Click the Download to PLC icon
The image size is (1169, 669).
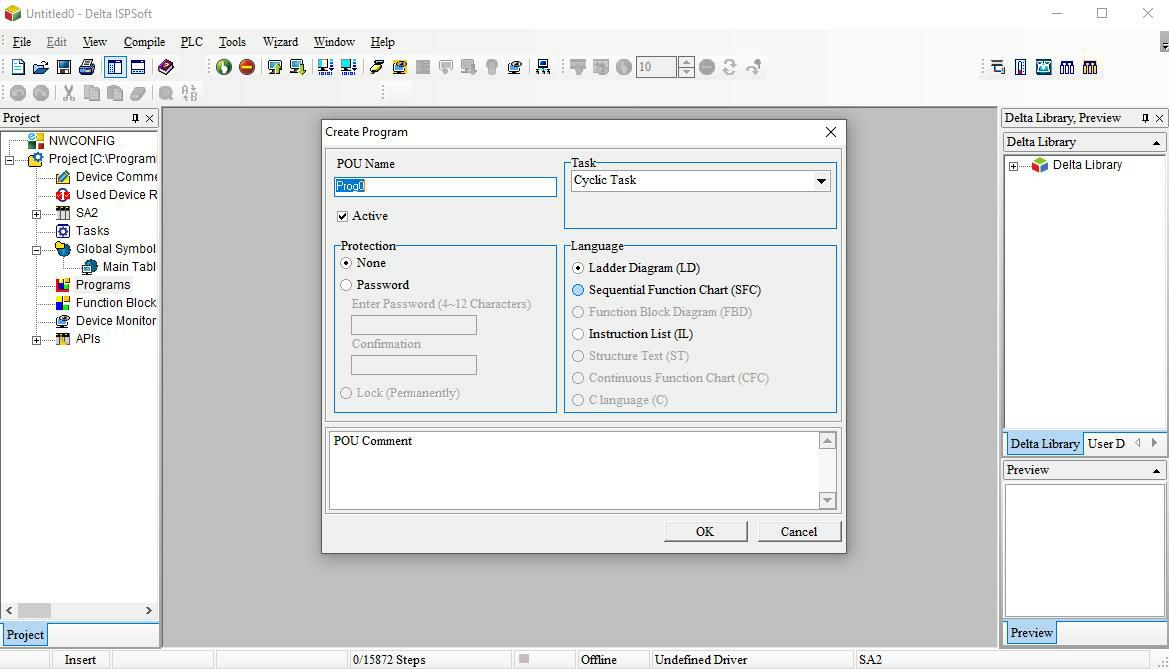297,67
